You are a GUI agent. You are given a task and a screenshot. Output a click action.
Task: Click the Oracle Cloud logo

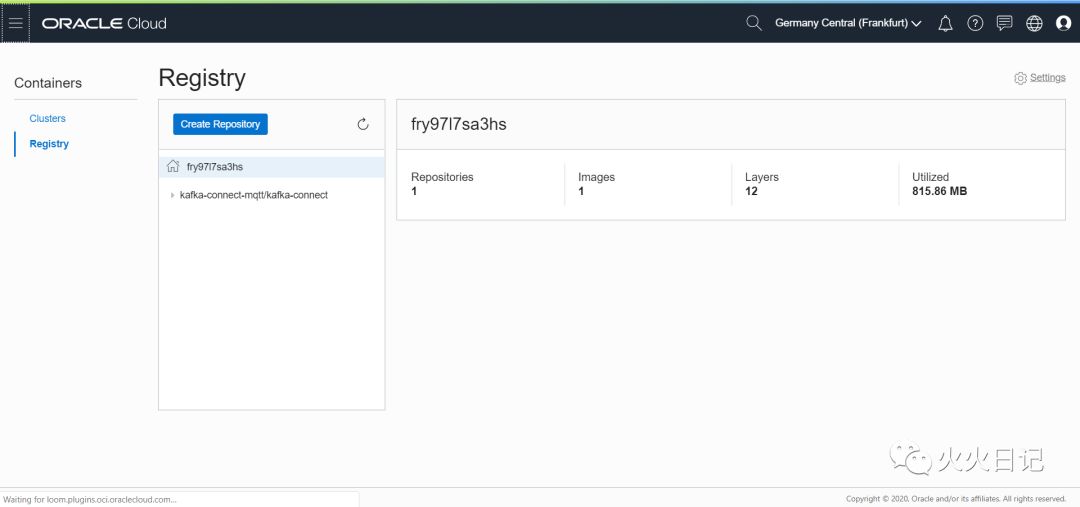click(104, 23)
